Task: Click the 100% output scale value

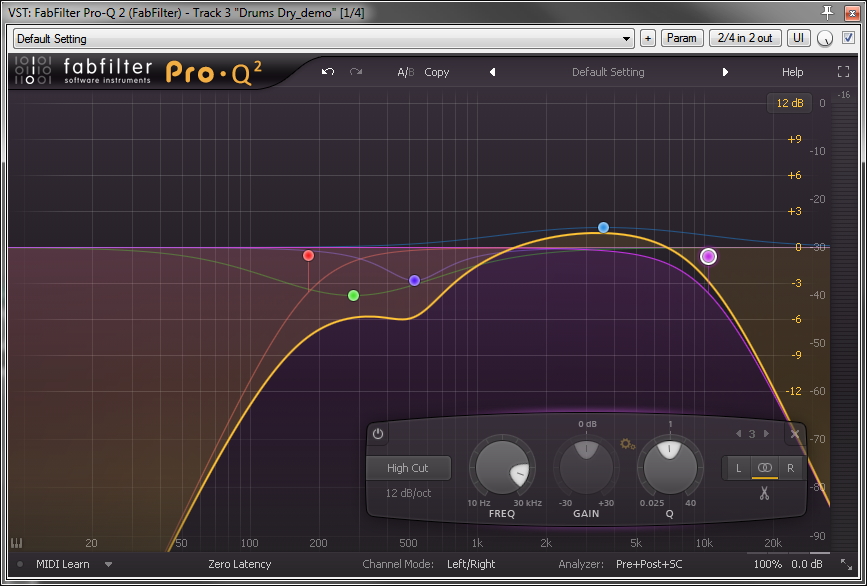Action: pyautogui.click(x=767, y=564)
